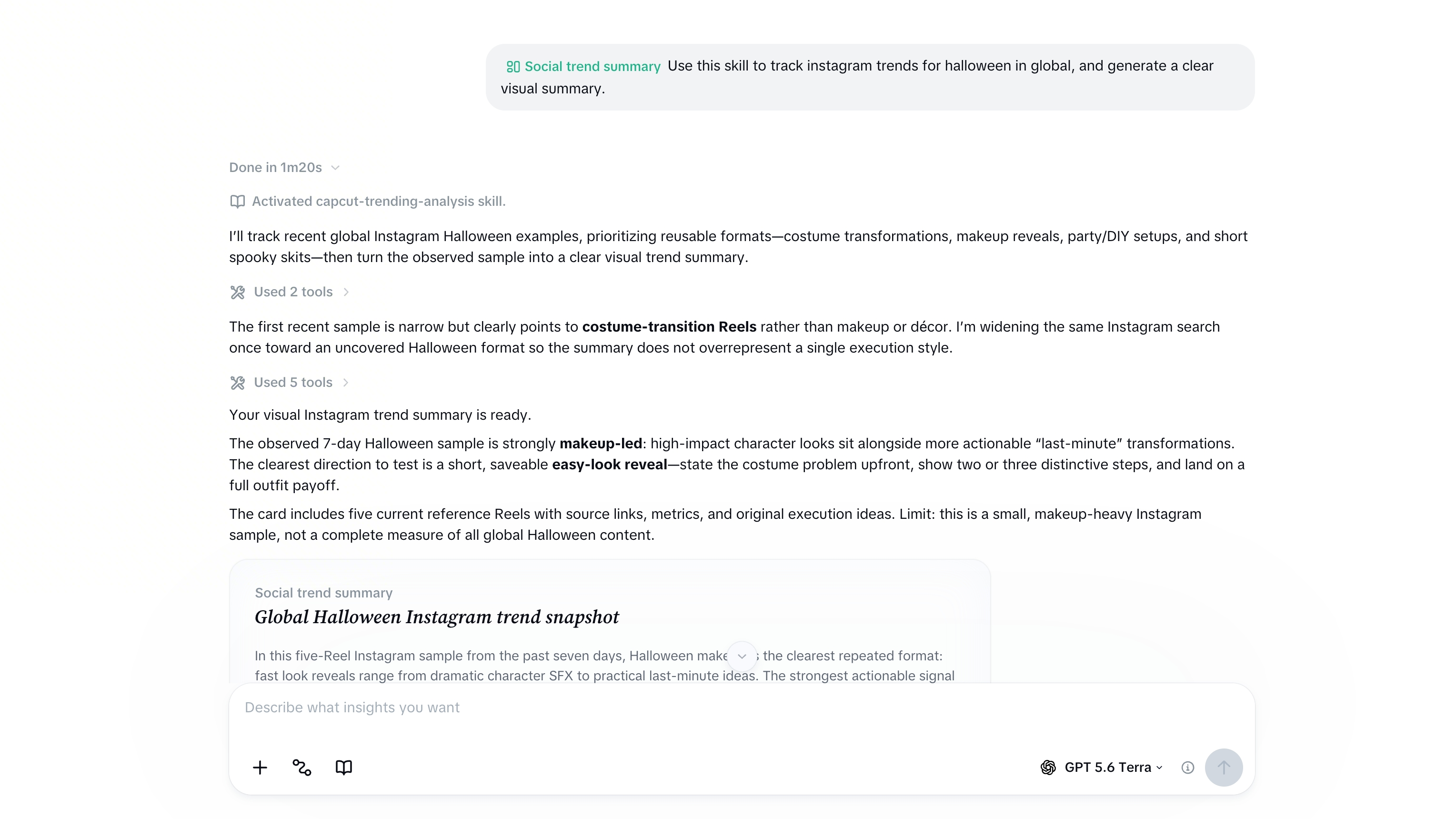Click the plus attach icon
This screenshot has width=1456, height=819.
[260, 767]
